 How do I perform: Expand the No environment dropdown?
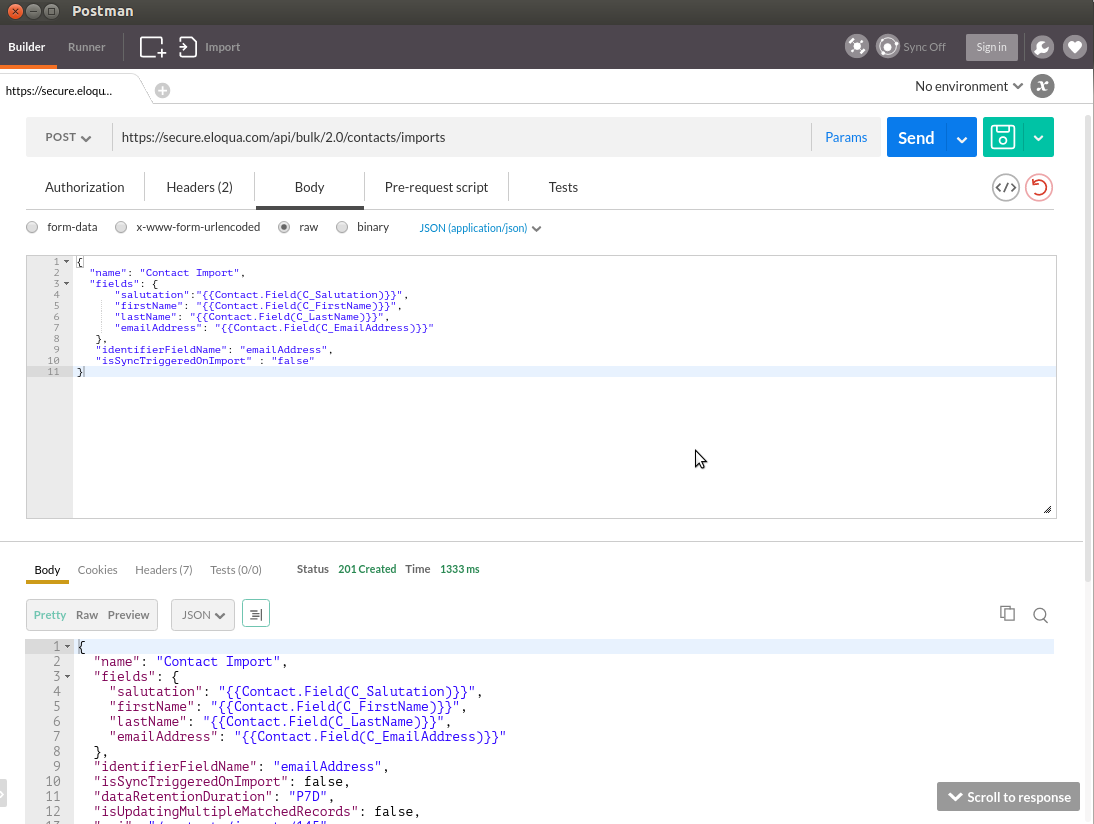point(968,86)
